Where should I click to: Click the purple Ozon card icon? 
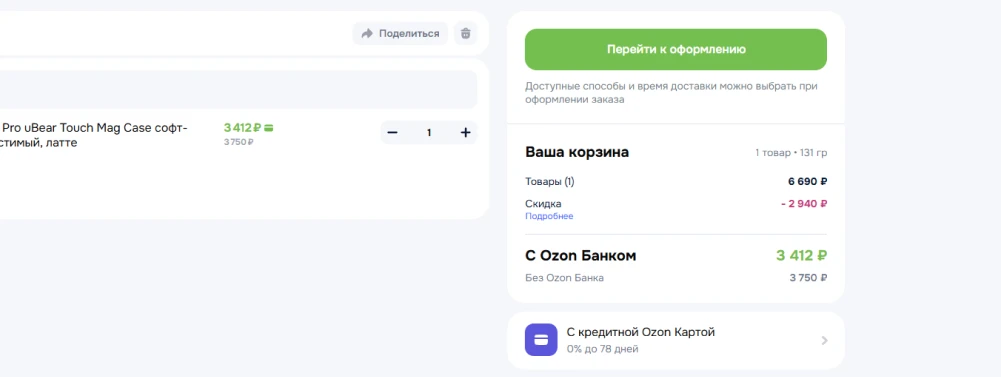coord(541,339)
